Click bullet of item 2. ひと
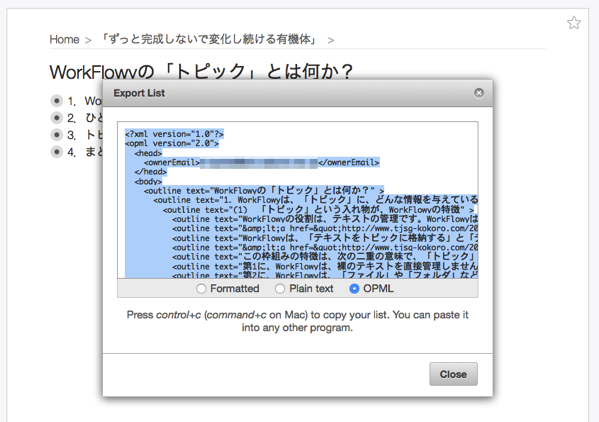599x422 pixels. (x=57, y=118)
